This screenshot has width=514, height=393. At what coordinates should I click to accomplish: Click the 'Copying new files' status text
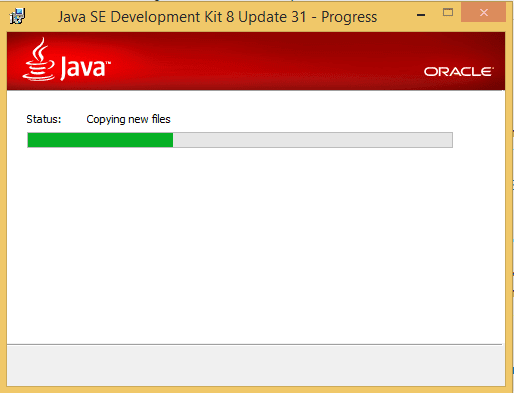coord(128,119)
